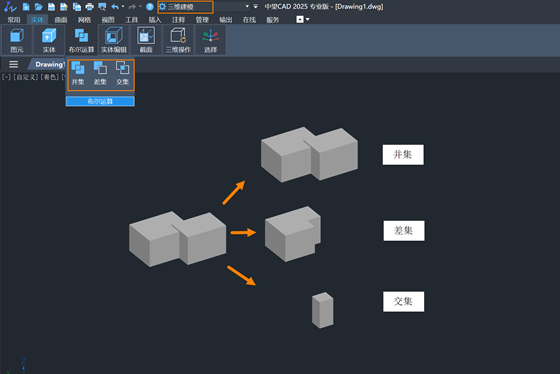
Task: Select the union result solid
Action: click(x=309, y=155)
